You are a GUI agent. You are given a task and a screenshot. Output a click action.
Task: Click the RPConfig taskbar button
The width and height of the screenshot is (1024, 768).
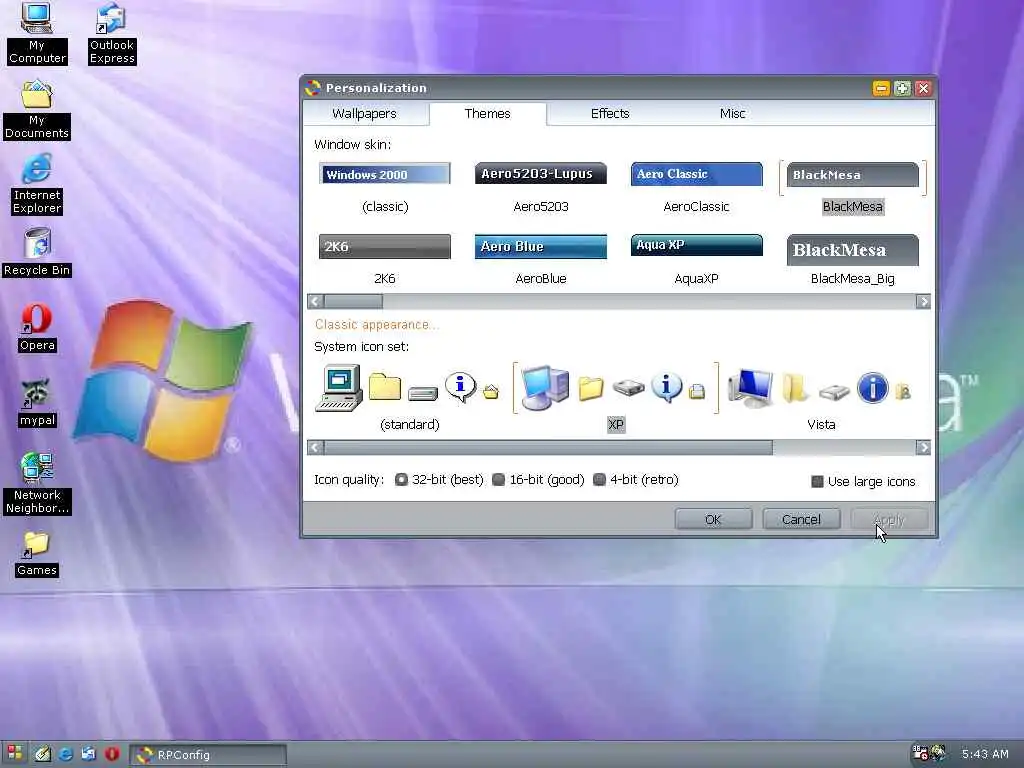[x=208, y=754]
